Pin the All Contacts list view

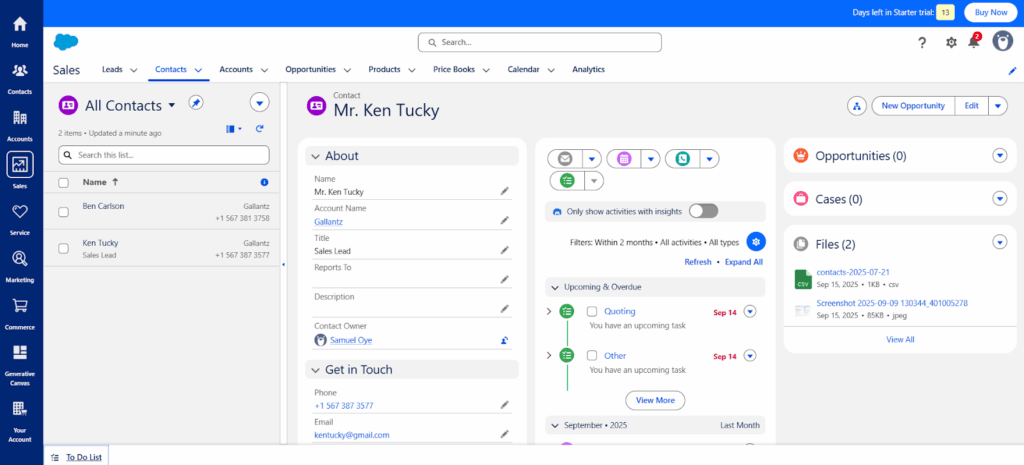(196, 104)
